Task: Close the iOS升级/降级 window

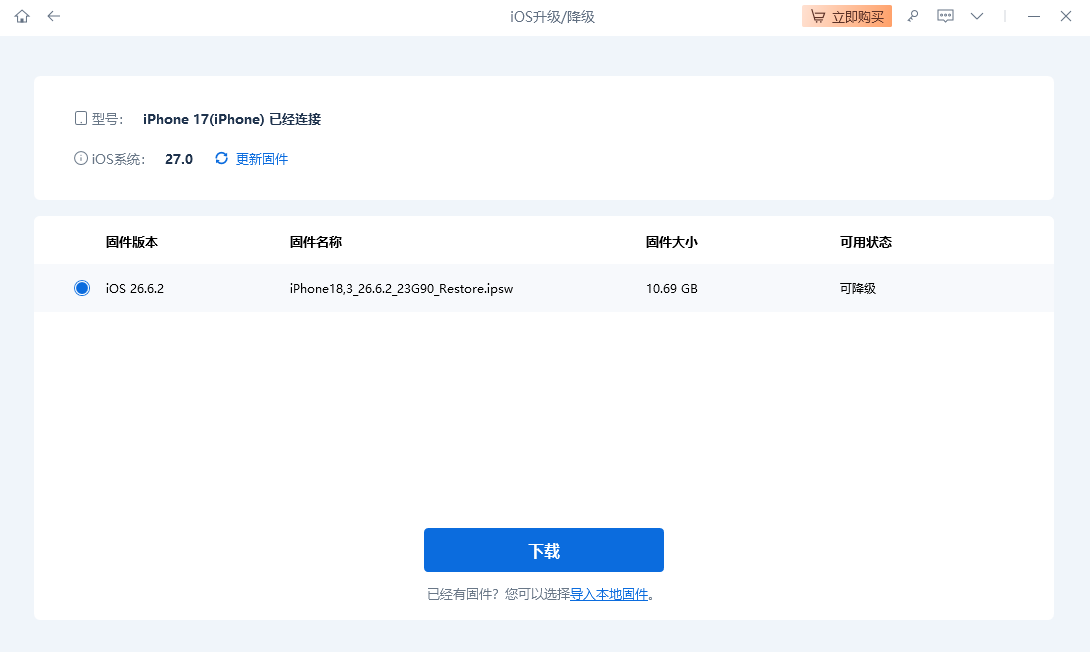Action: pos(1066,16)
